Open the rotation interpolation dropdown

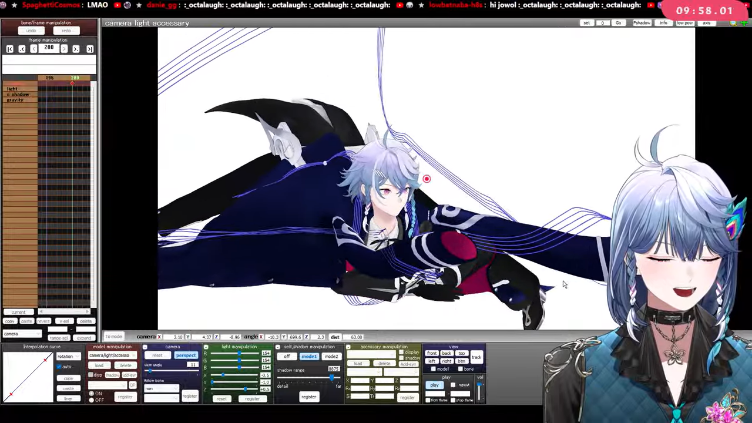(69, 356)
